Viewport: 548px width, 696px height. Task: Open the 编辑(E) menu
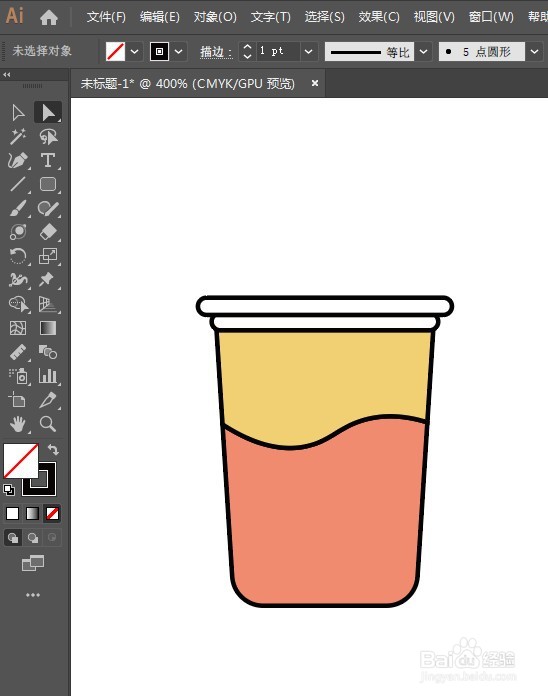pos(160,17)
